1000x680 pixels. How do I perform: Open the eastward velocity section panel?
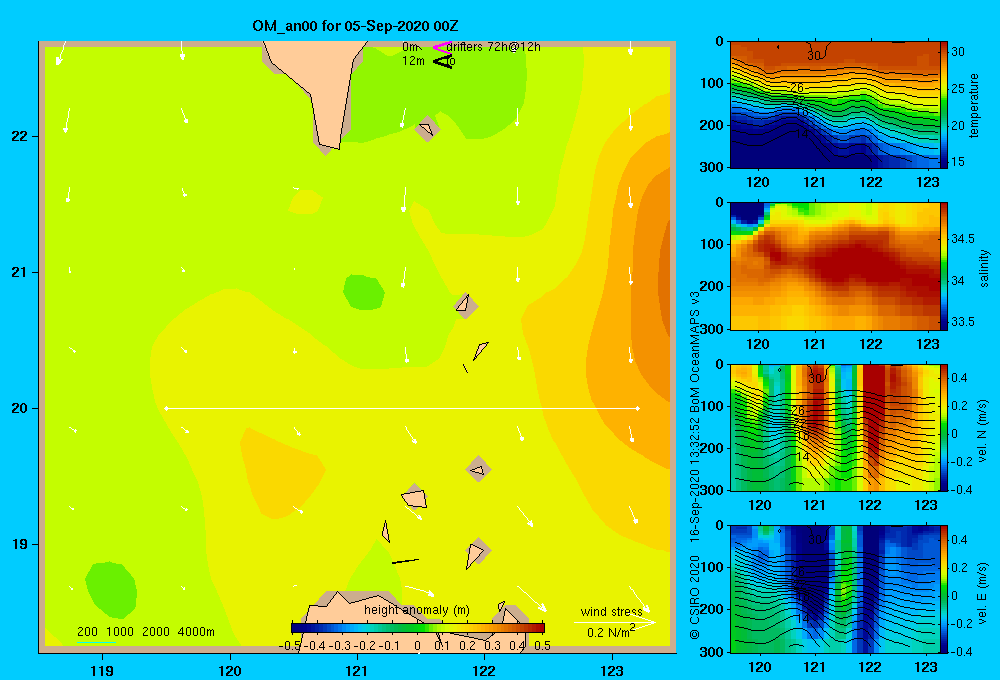pyautogui.click(x=835, y=589)
